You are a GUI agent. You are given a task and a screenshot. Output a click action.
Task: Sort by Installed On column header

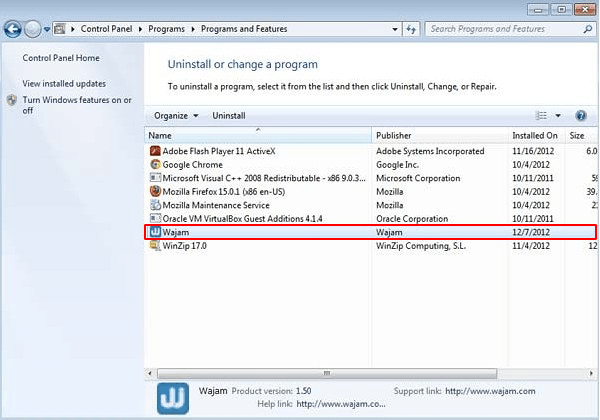point(536,135)
